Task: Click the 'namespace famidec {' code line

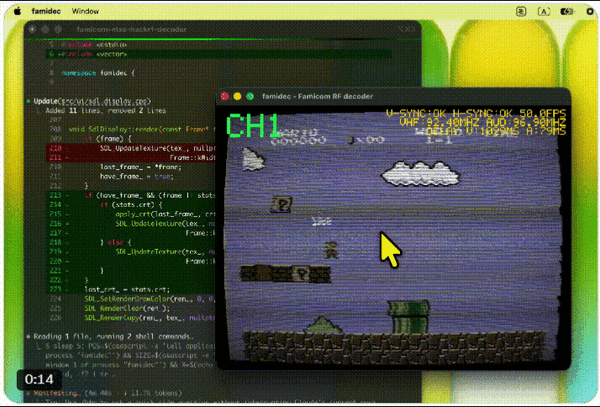Action: (98, 73)
